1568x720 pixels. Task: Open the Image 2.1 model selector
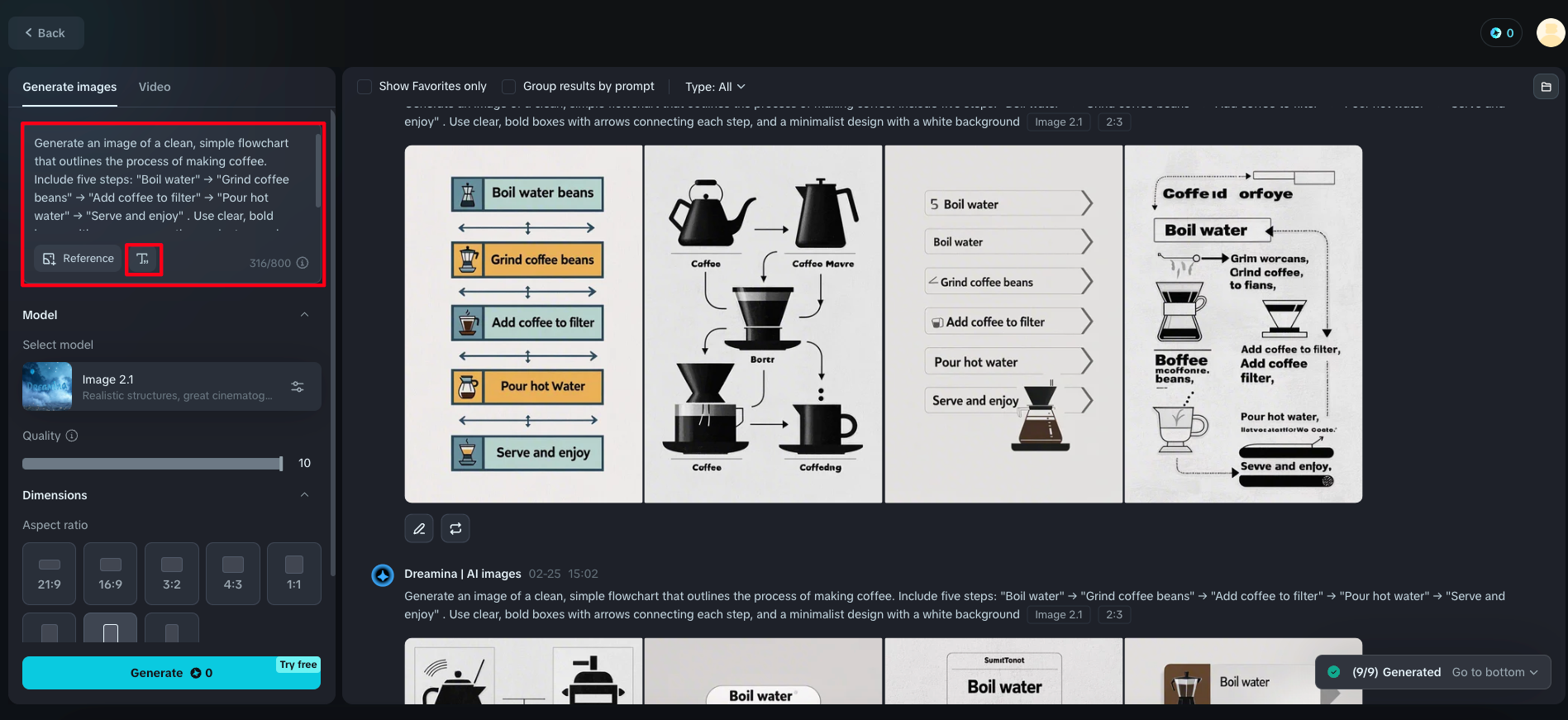[x=171, y=387]
